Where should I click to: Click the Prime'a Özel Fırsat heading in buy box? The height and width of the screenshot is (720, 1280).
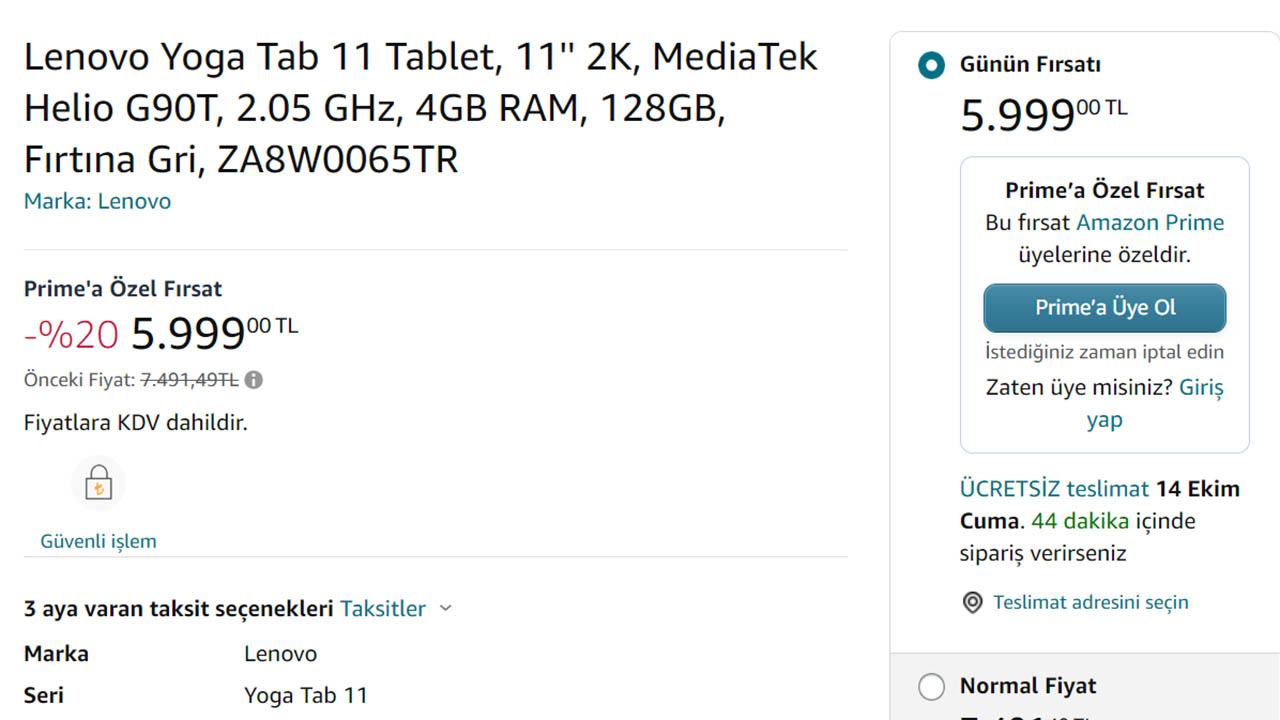pyautogui.click(x=1104, y=190)
